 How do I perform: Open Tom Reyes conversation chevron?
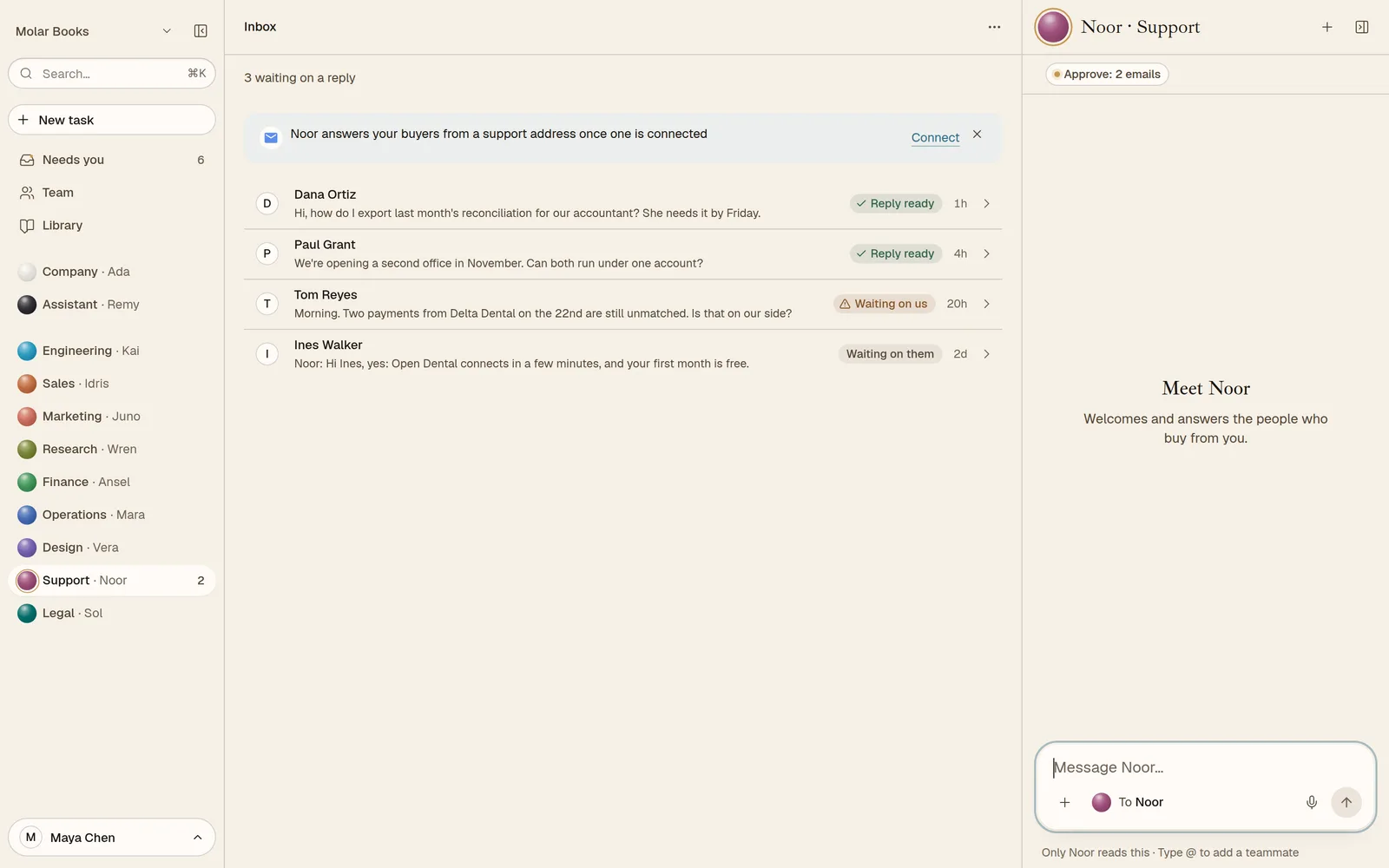coord(986,304)
